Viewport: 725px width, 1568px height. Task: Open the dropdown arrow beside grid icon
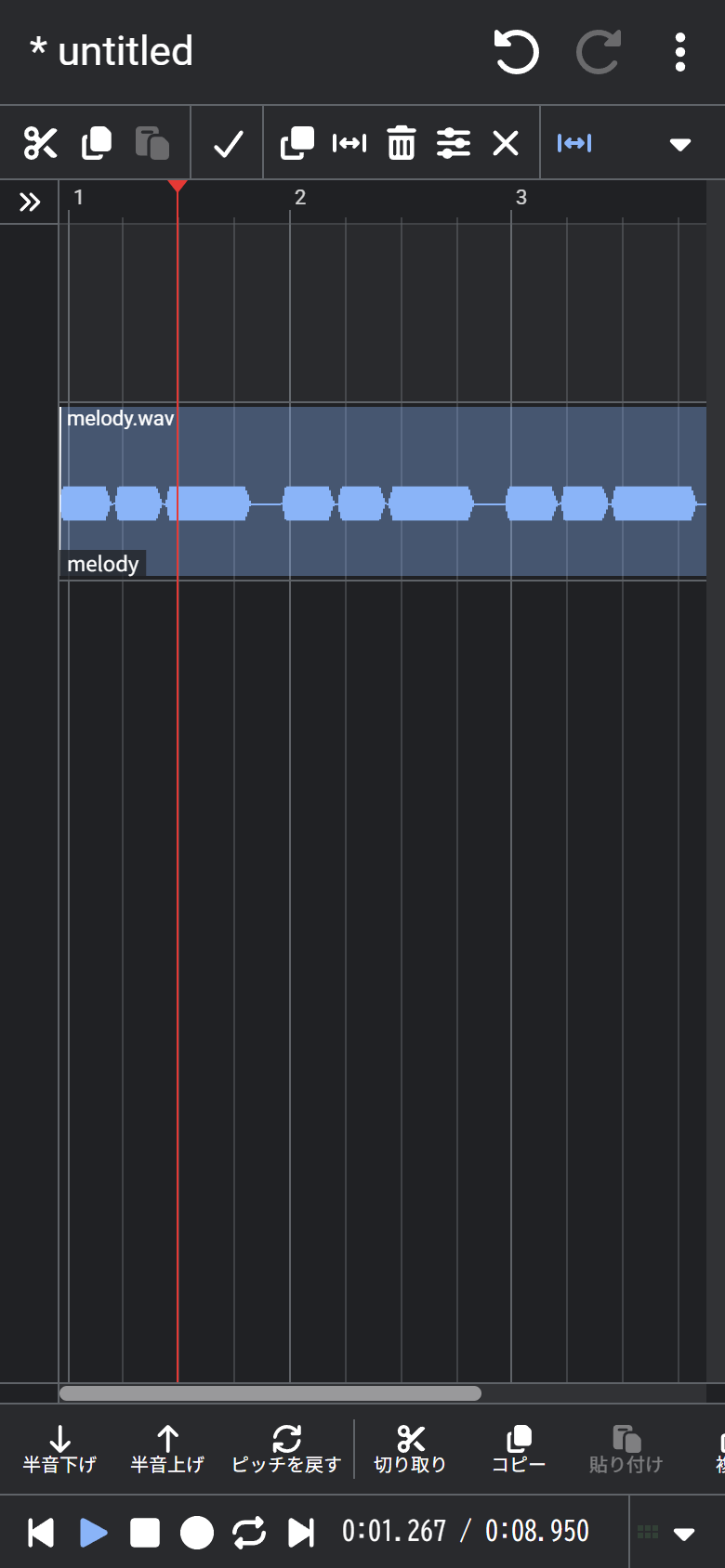684,1533
